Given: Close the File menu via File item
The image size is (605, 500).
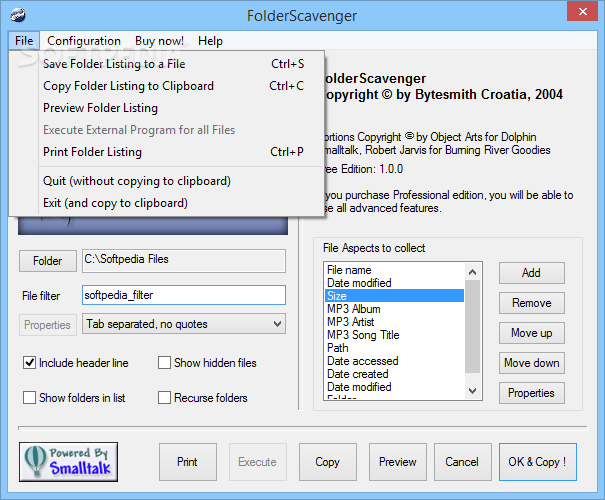Looking at the screenshot, I should coord(24,41).
